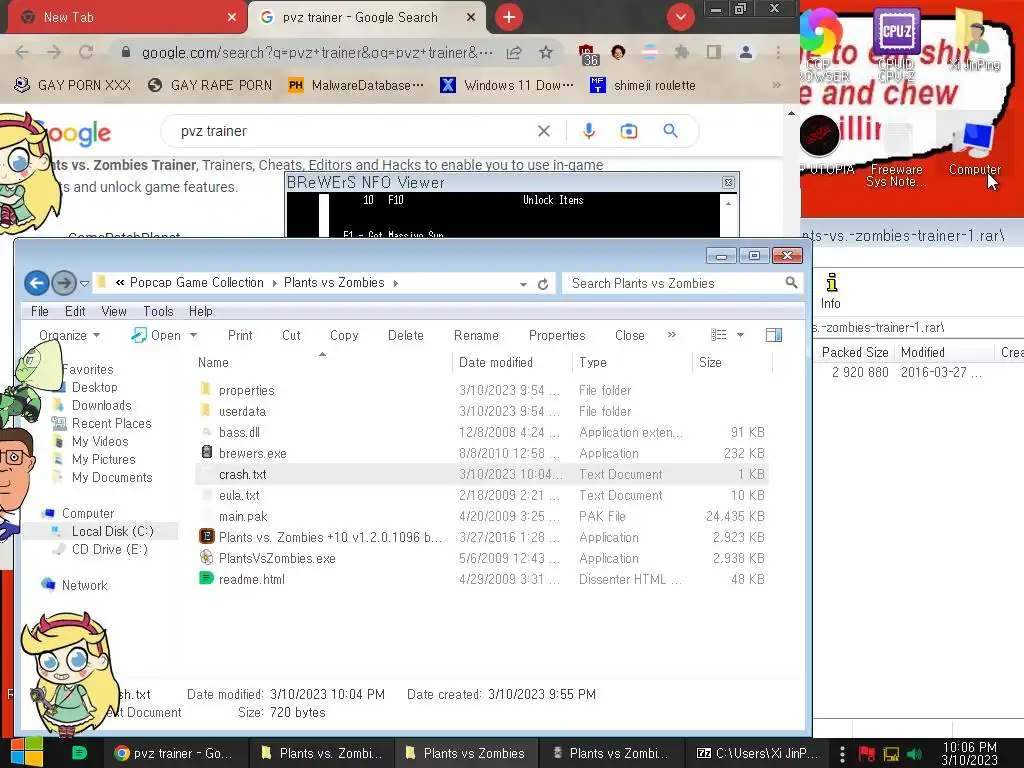Open the Organize dropdown
Viewport: 1024px width, 768px height.
coord(69,335)
